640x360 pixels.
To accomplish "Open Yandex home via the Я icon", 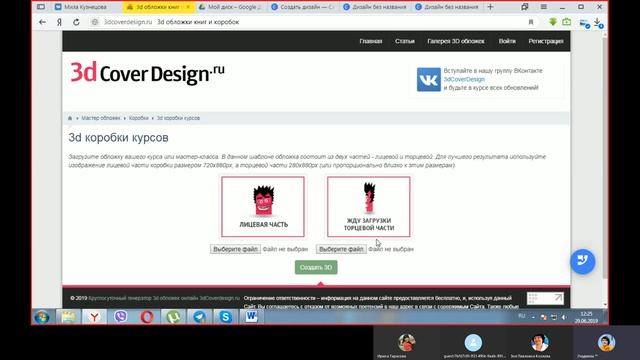I will pyautogui.click(x=59, y=22).
